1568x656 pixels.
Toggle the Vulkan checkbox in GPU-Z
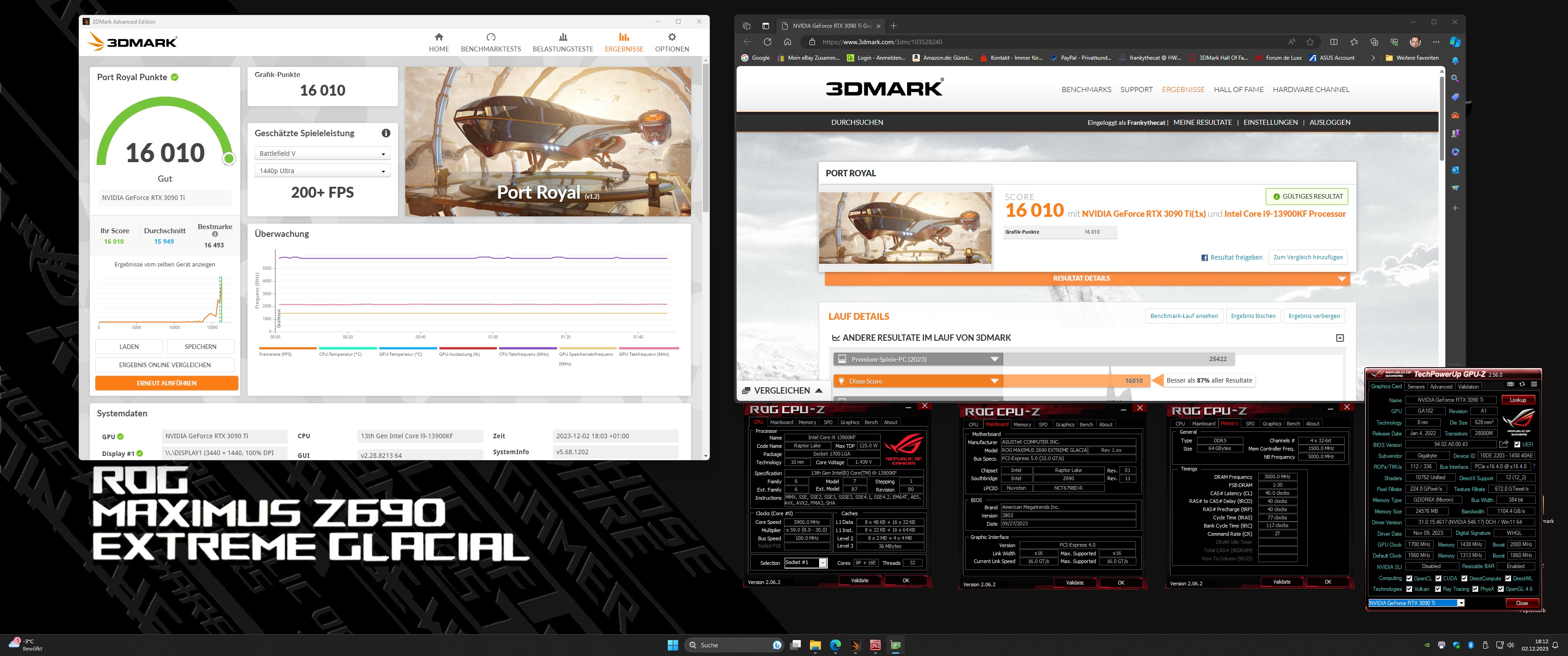(1409, 589)
